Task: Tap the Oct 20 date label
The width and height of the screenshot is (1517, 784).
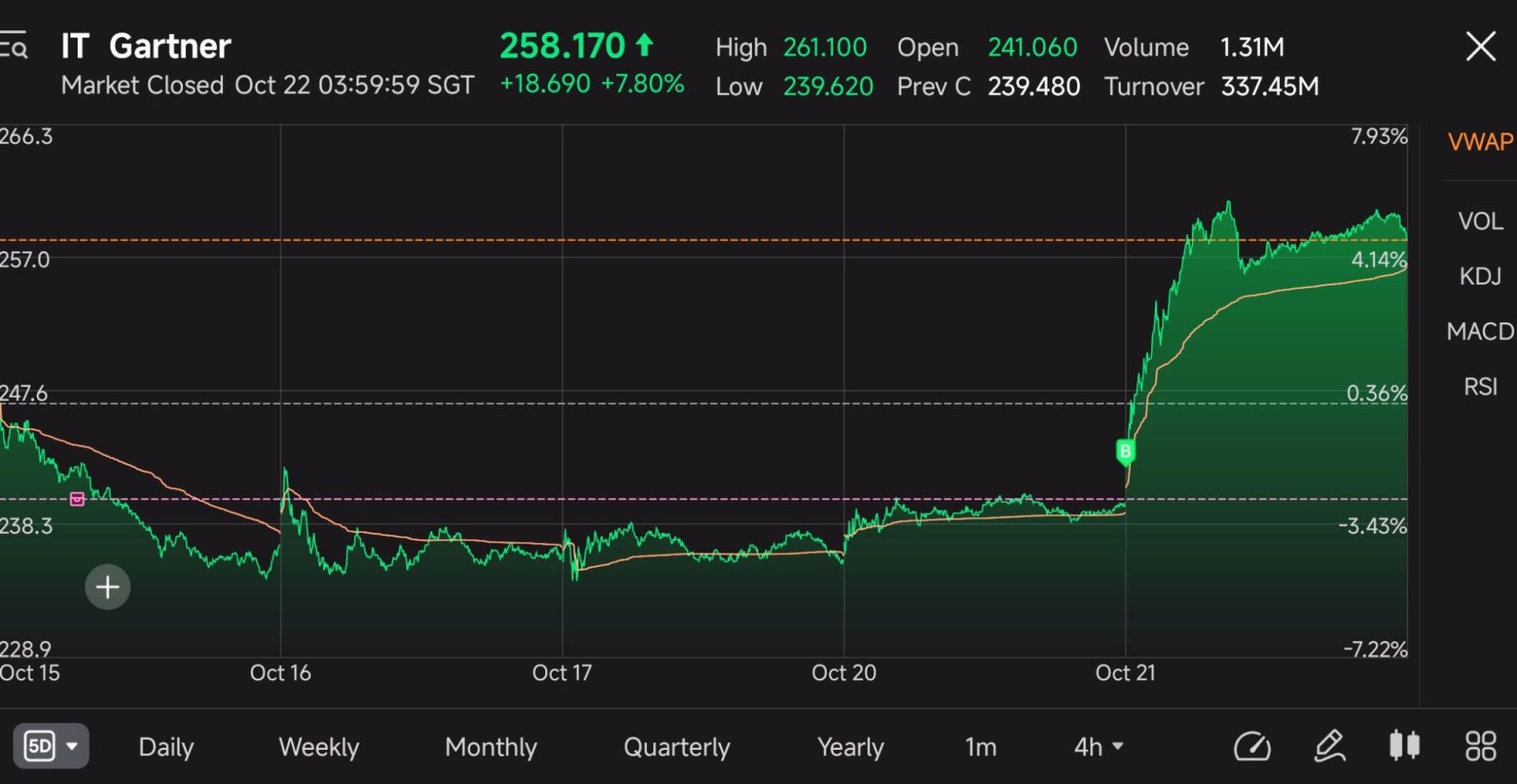Action: [844, 673]
